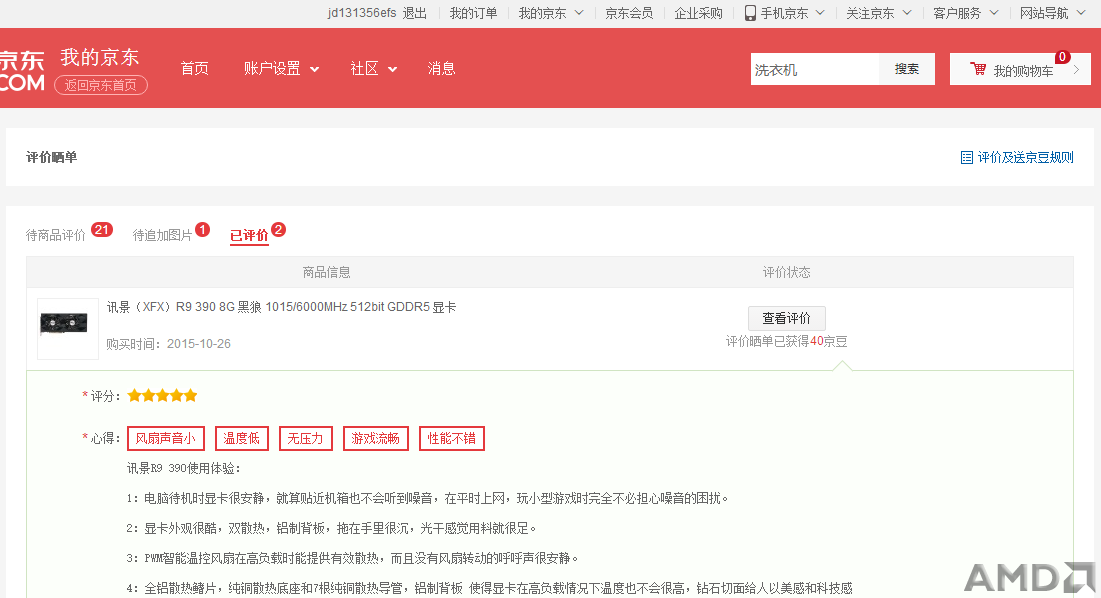Click the username jd131356efs
This screenshot has width=1101, height=598.
[362, 13]
